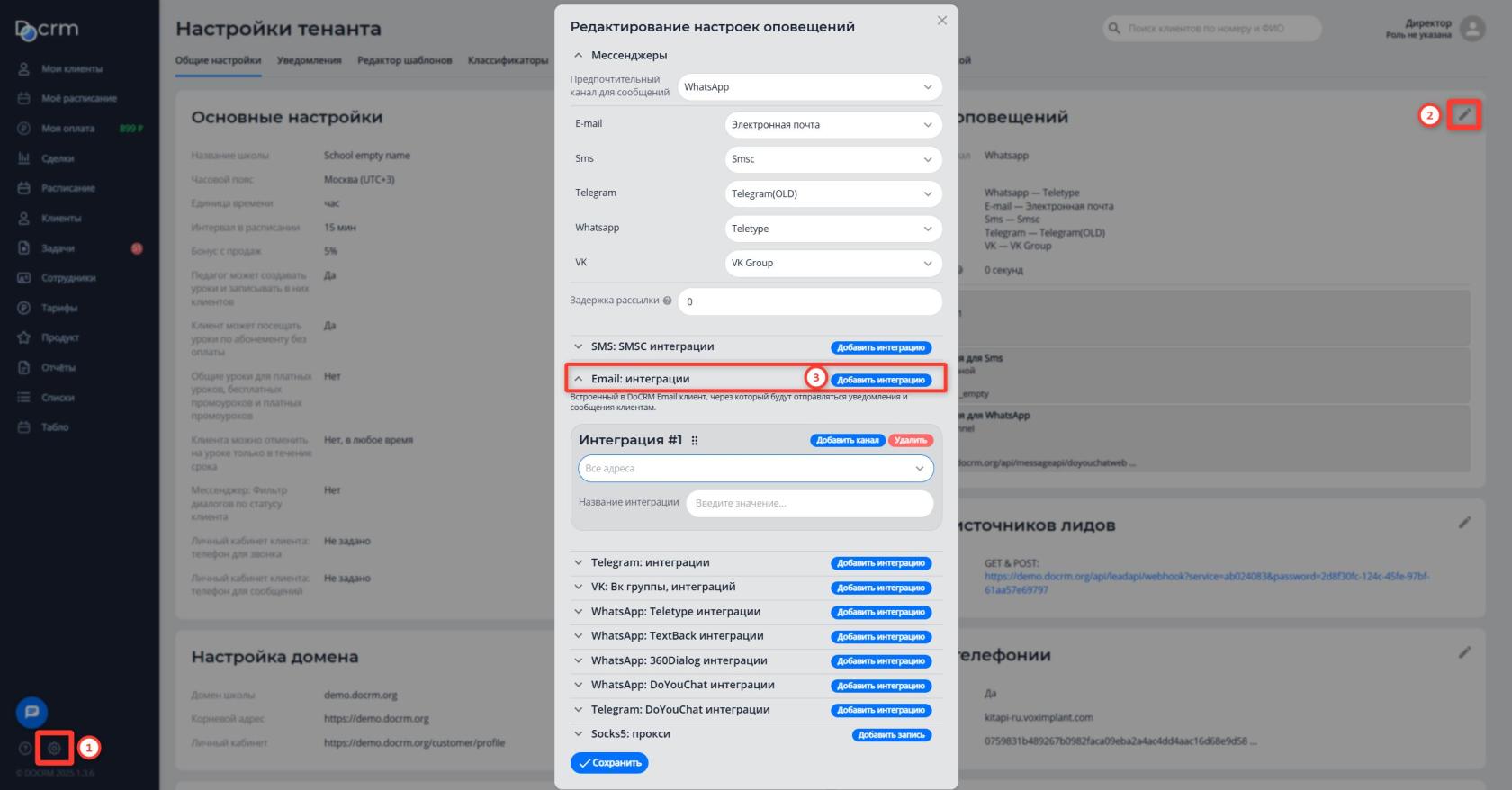Screen dimensions: 1512x790
Task: Open the Редактор шаблонов tab
Action: coord(404,60)
